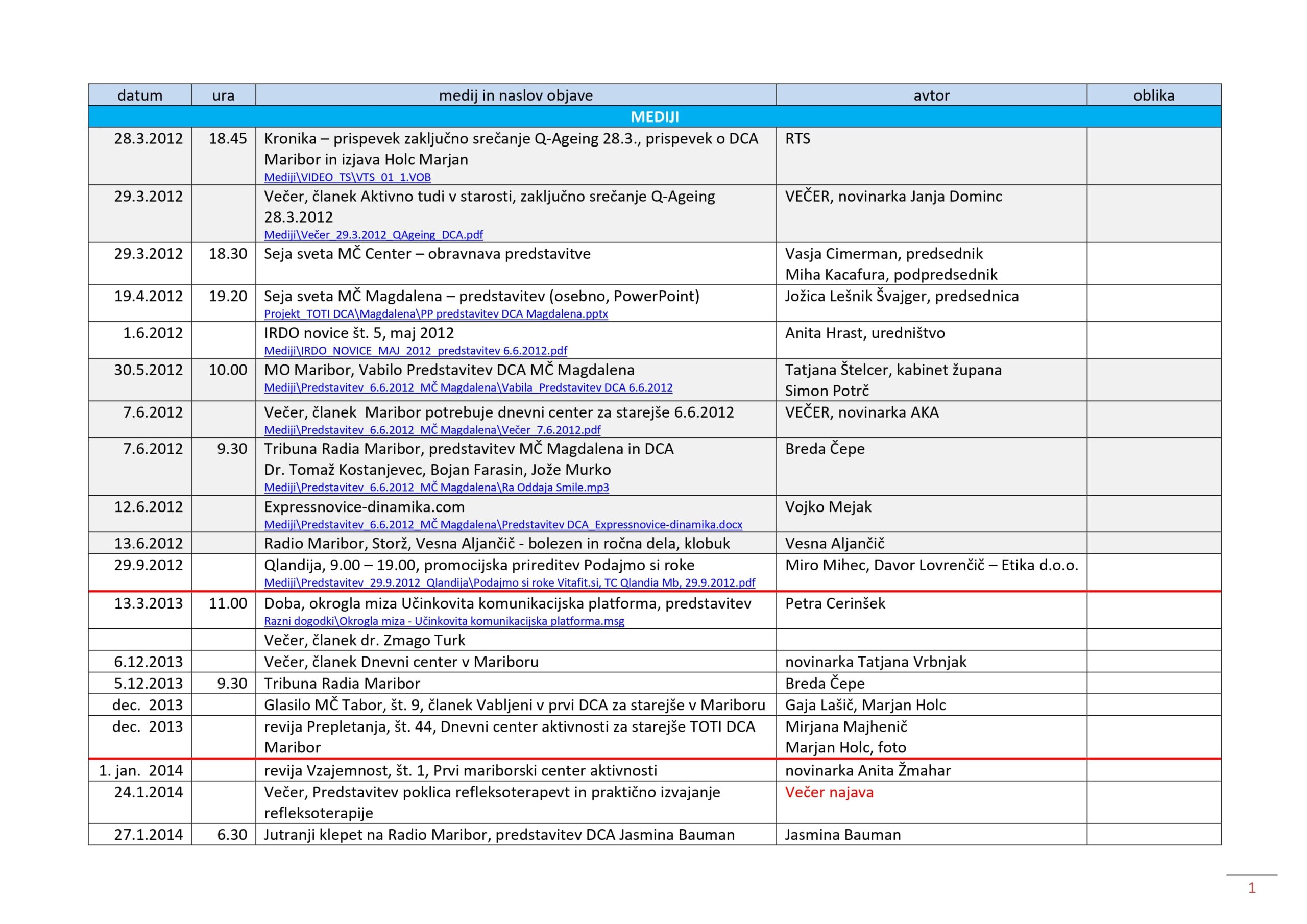Open the Ra Oddaja Smile.mp3 link

(436, 488)
